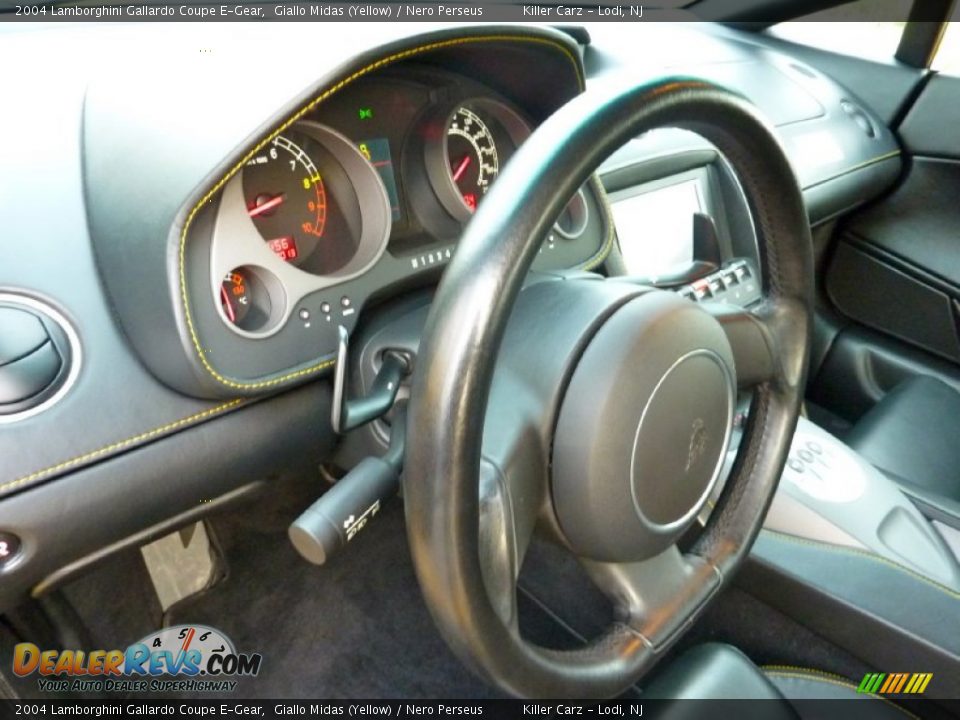Screen dimensions: 960x720
Task: Click the green indicator light on the cluster
Action: pos(366,113)
